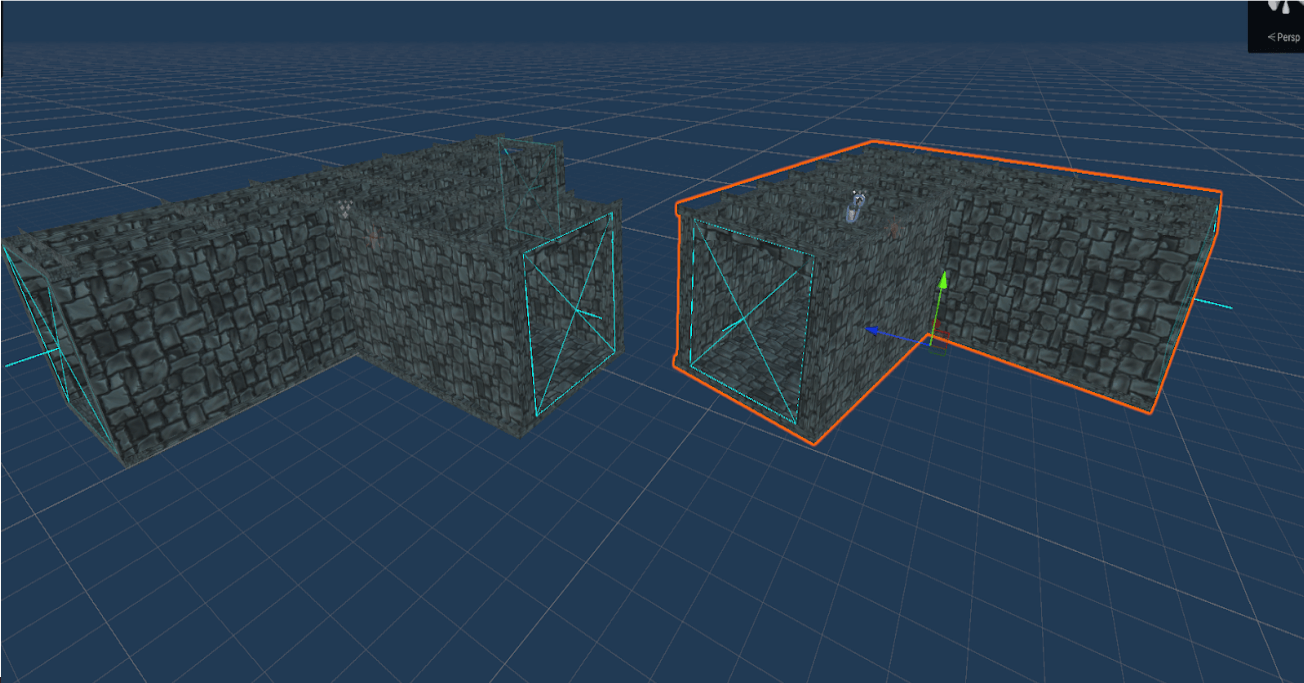Toggle the Persp projection label
The height and width of the screenshot is (683, 1304).
coord(1286,37)
